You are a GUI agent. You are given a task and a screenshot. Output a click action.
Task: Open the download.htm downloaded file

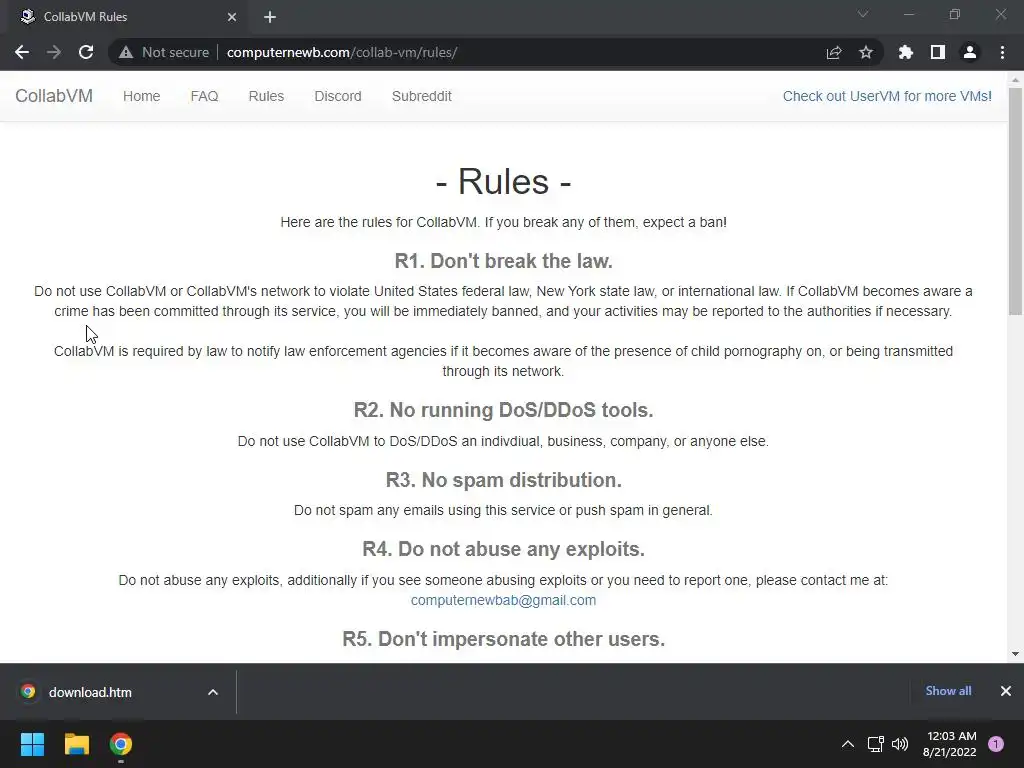pyautogui.click(x=90, y=692)
